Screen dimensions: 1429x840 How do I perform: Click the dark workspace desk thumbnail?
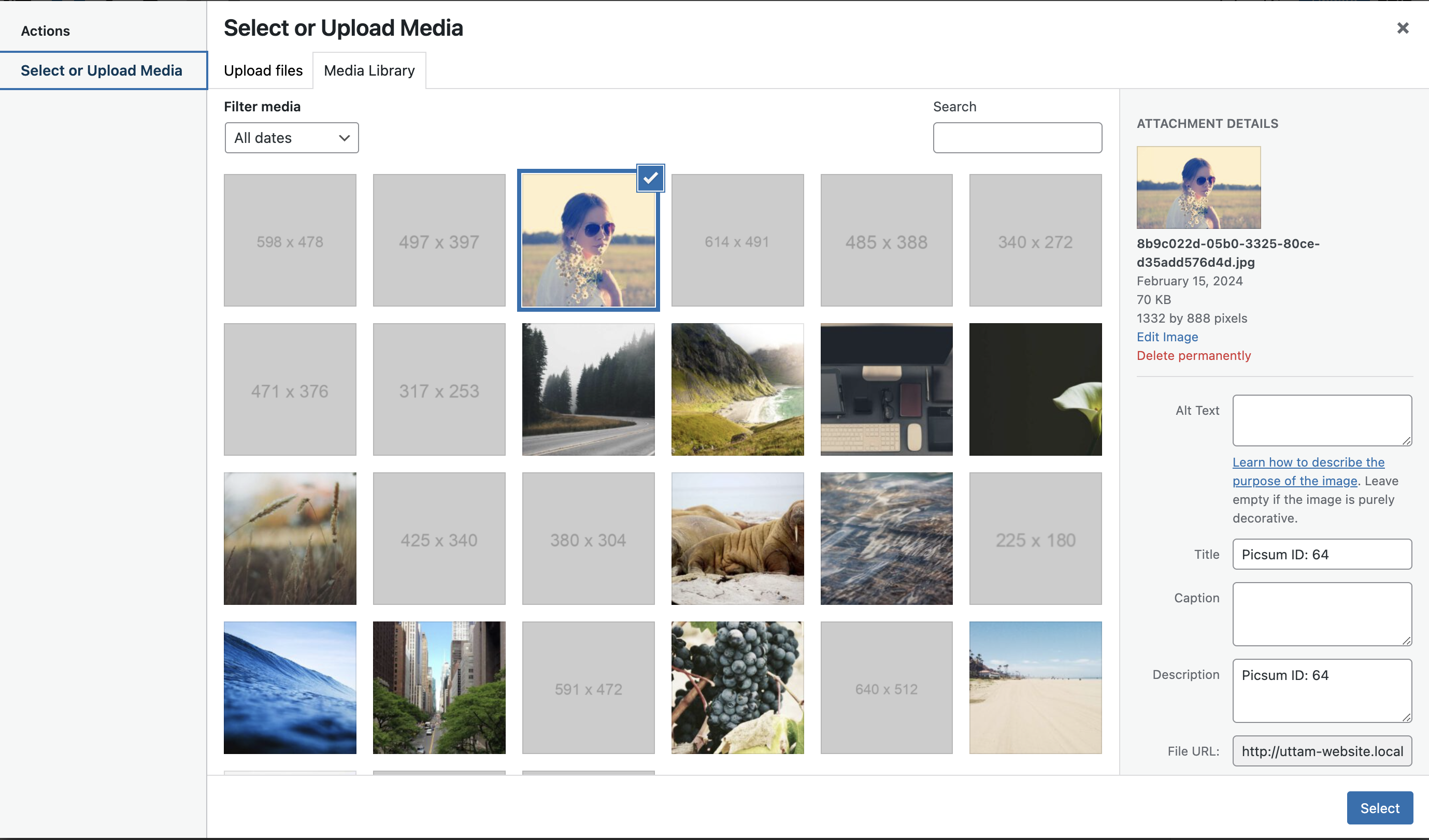[x=886, y=388]
